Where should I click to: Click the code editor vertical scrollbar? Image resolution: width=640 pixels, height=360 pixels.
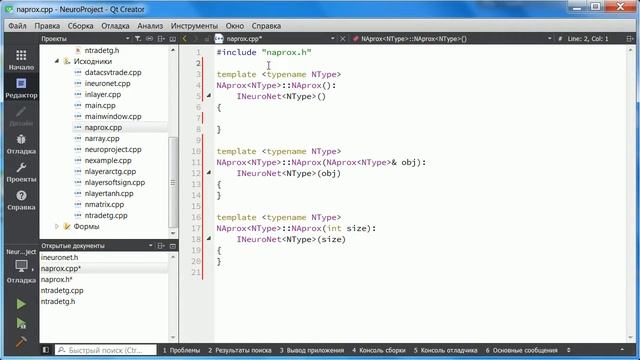coord(630,194)
